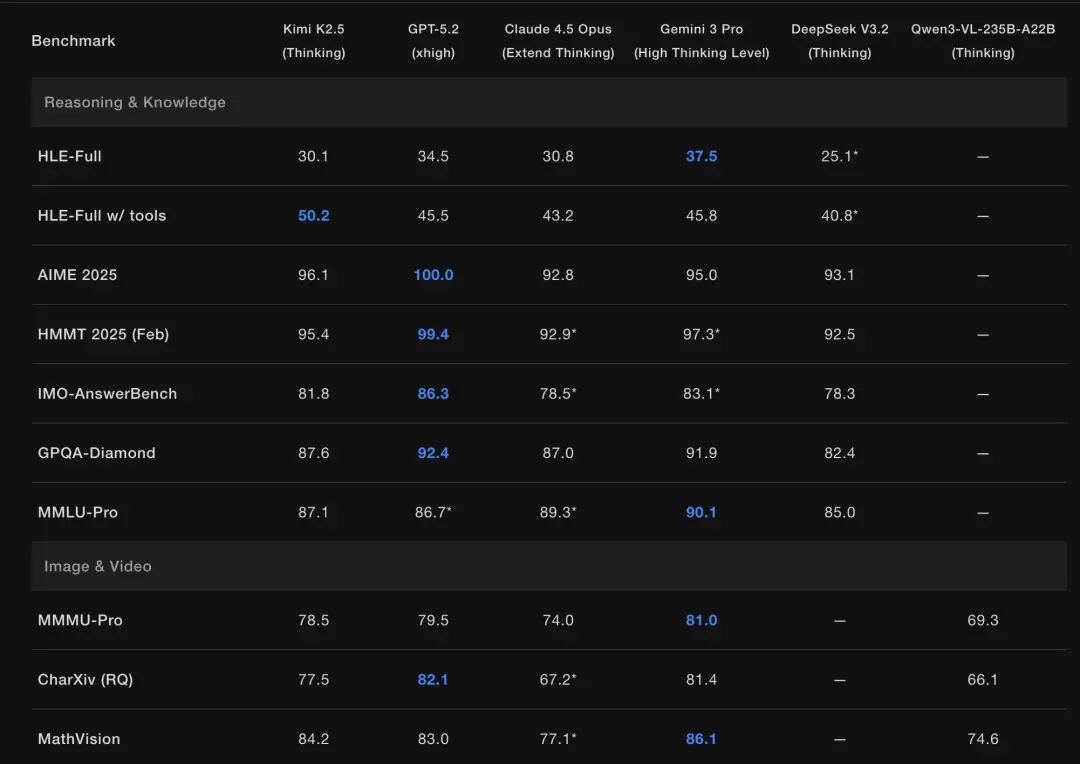
Task: Click the highlighted 100.0 AIME score
Action: 433,275
